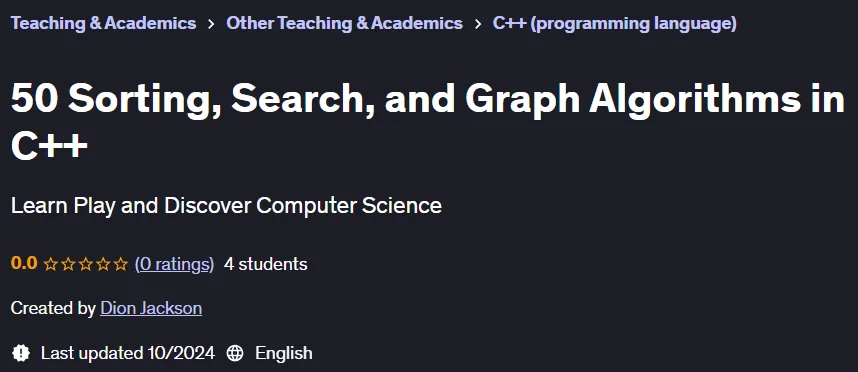The width and height of the screenshot is (858, 372).
Task: Click the chevron before C++ (programming language)
Action: 478,24
